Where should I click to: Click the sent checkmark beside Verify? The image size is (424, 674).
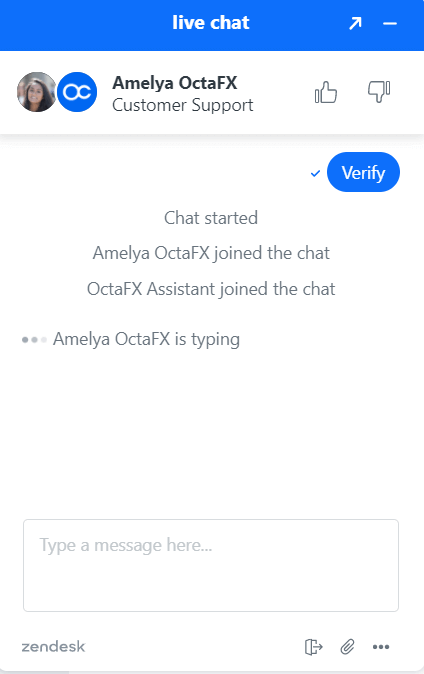click(x=315, y=174)
